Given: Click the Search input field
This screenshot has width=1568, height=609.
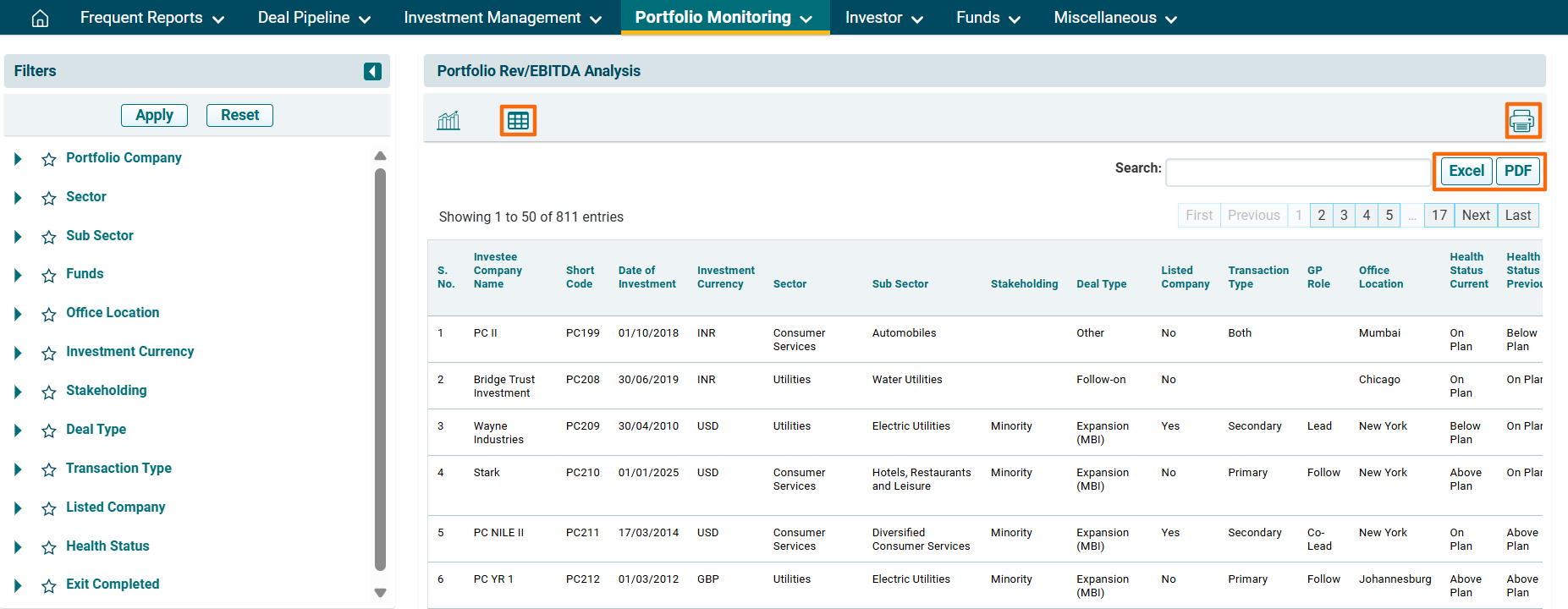Looking at the screenshot, I should tap(1297, 173).
